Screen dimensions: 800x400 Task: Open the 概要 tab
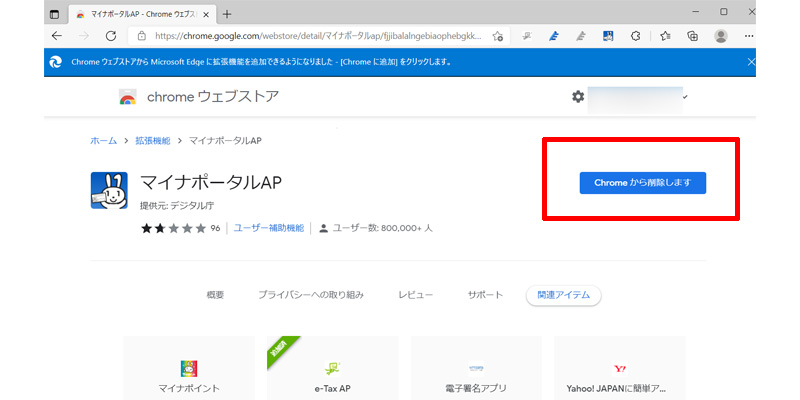pyautogui.click(x=215, y=295)
